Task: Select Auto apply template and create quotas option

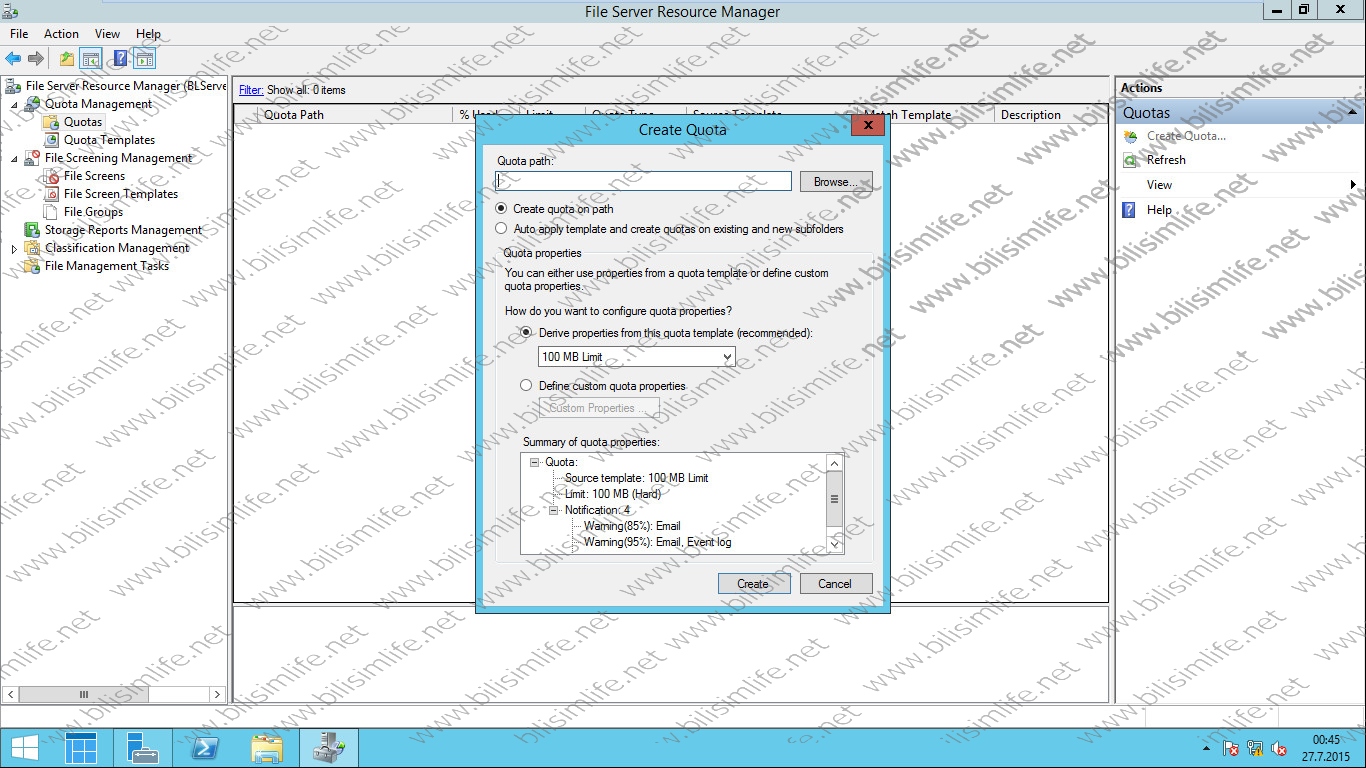Action: pyautogui.click(x=502, y=229)
